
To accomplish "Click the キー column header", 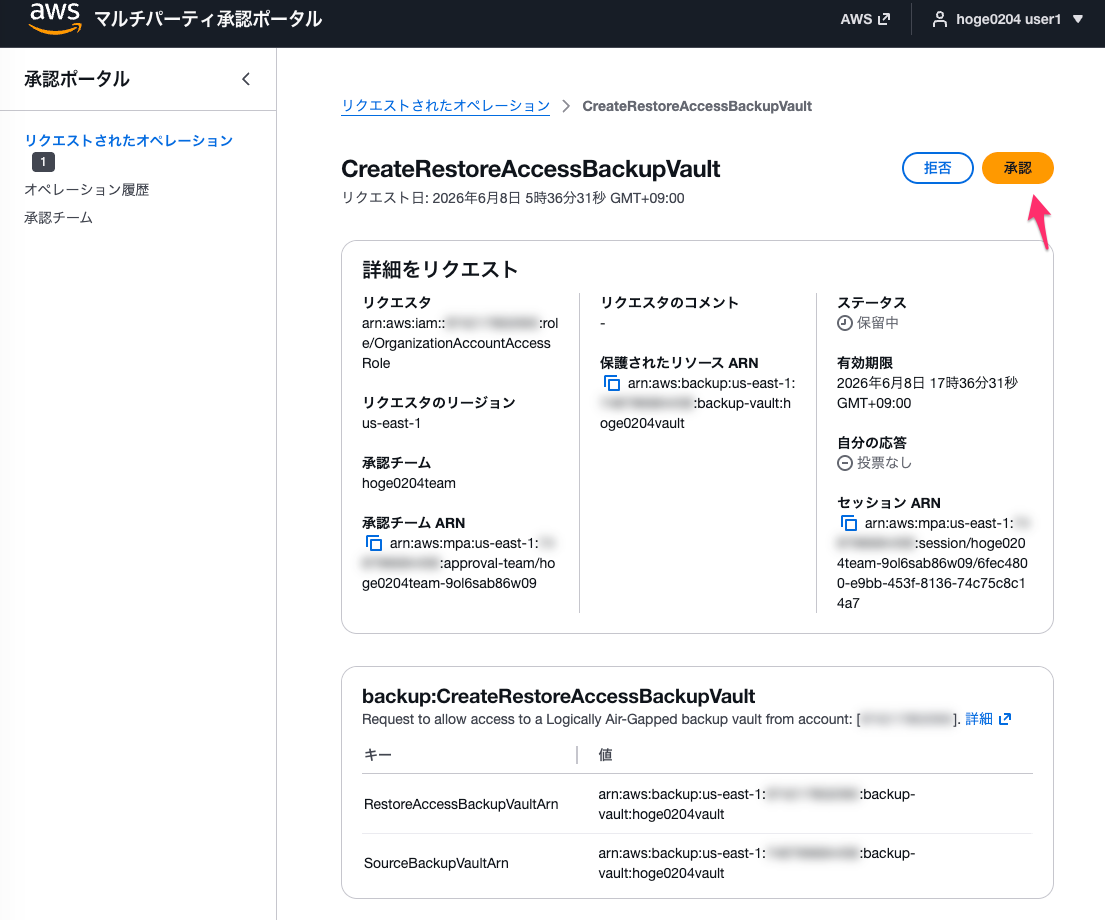I will [x=378, y=755].
